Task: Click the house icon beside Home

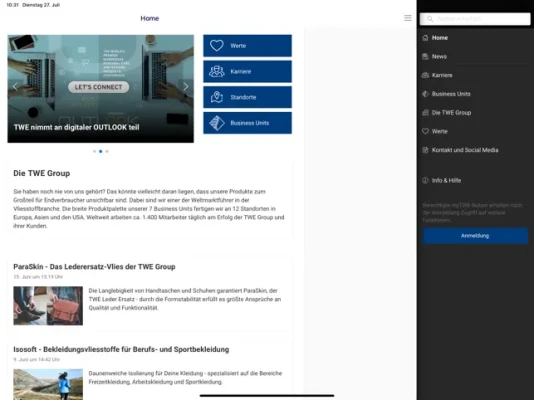Action: pos(425,38)
